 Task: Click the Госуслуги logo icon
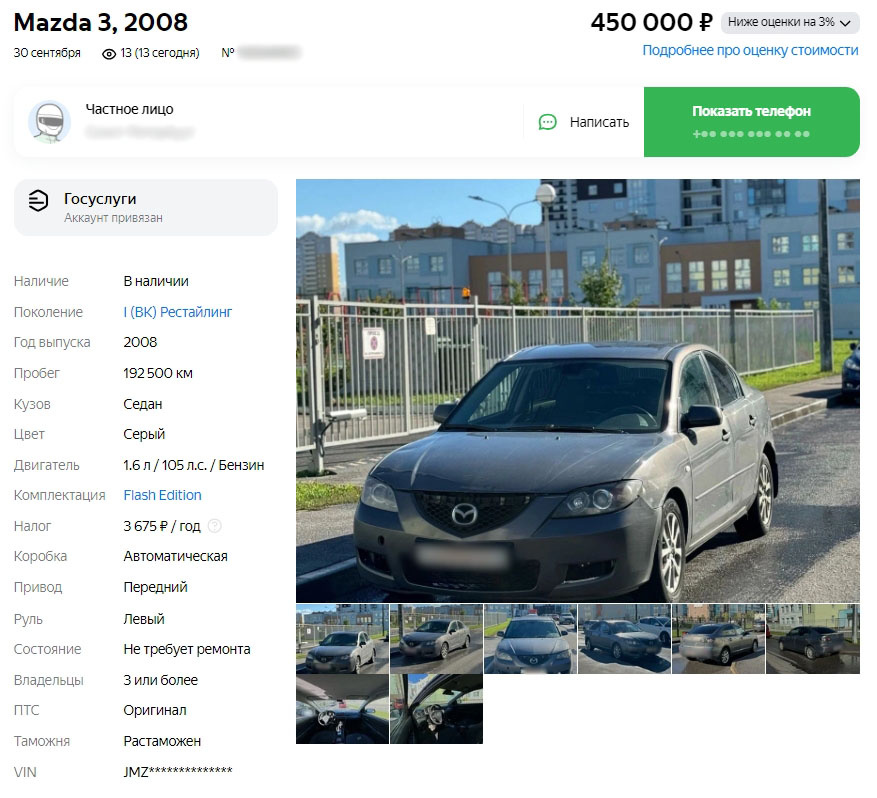[x=38, y=201]
